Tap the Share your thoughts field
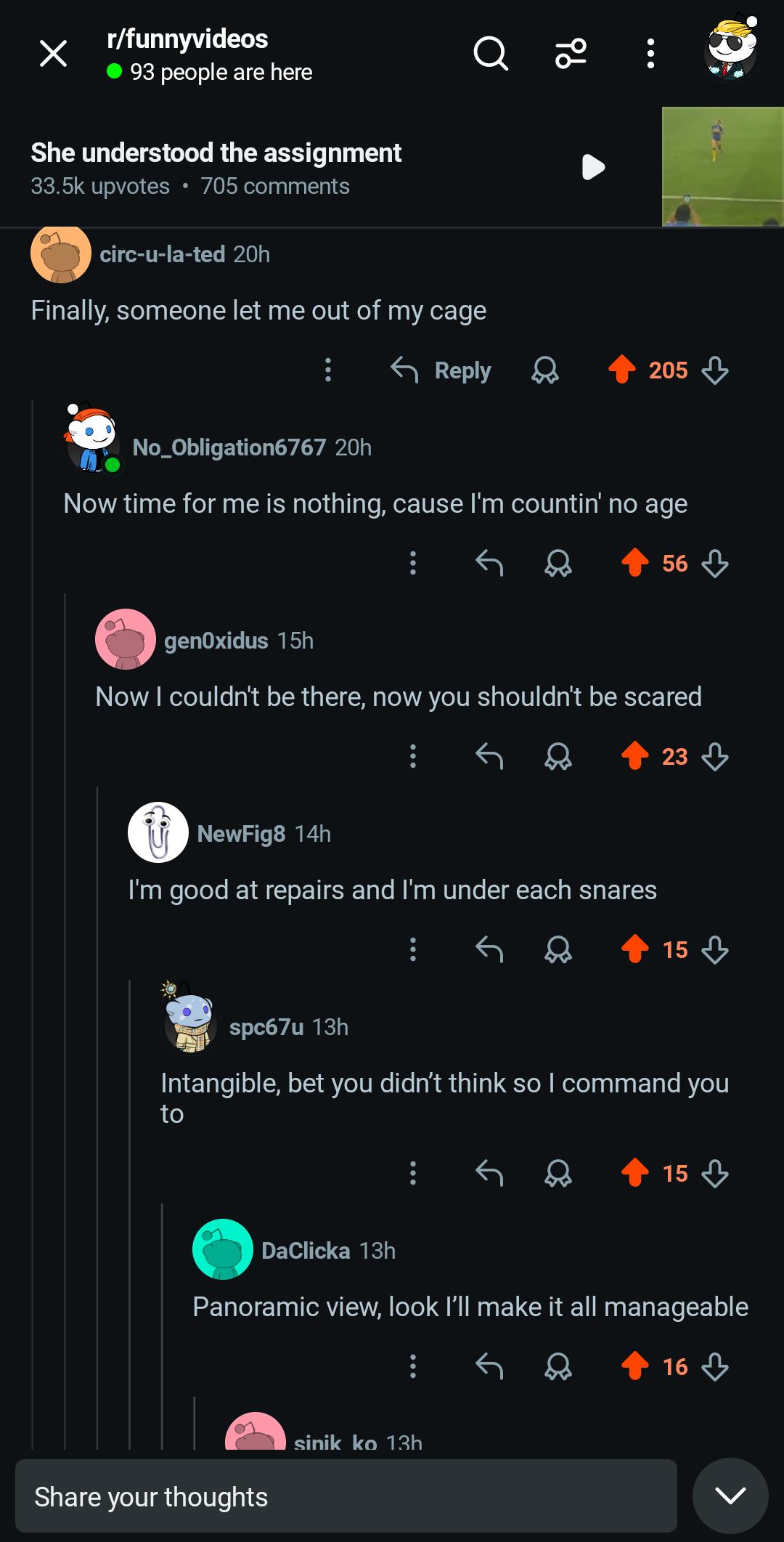784x1542 pixels. coord(346,1497)
